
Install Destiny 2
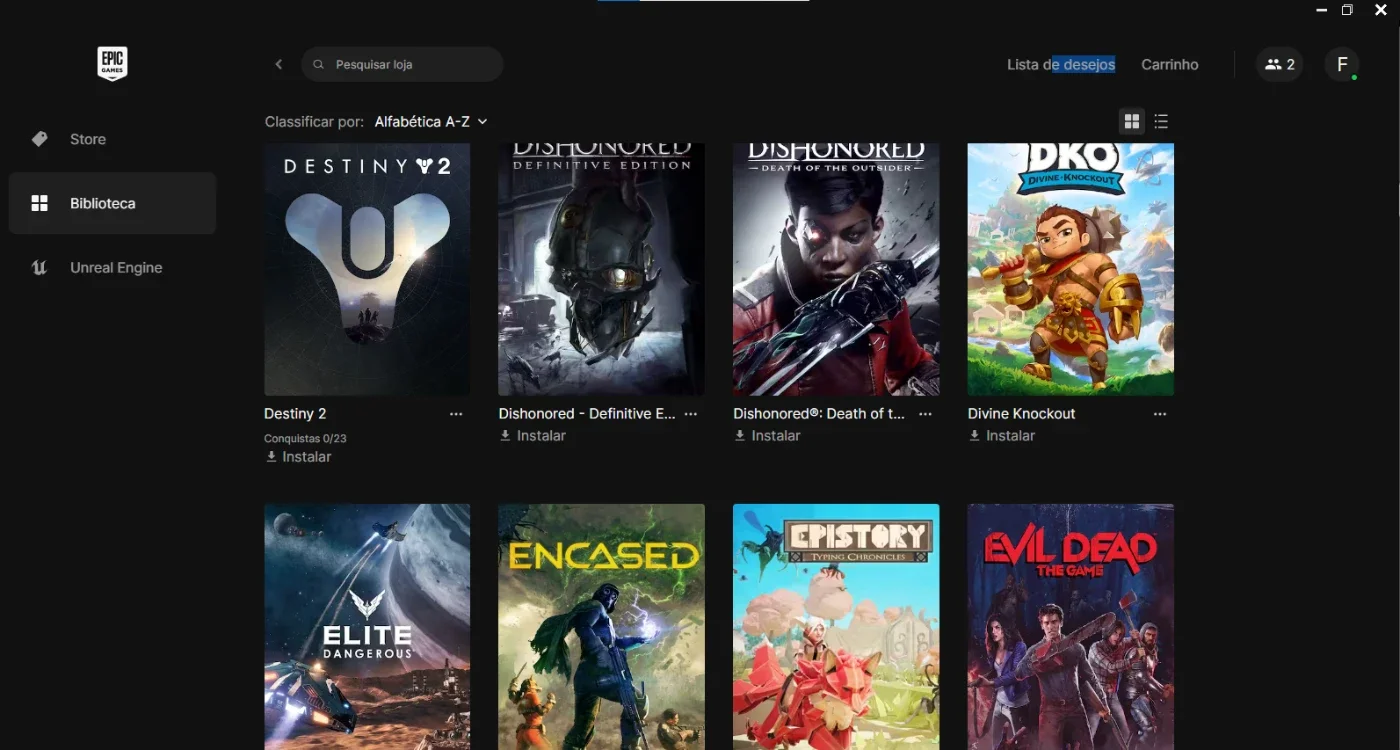(298, 457)
